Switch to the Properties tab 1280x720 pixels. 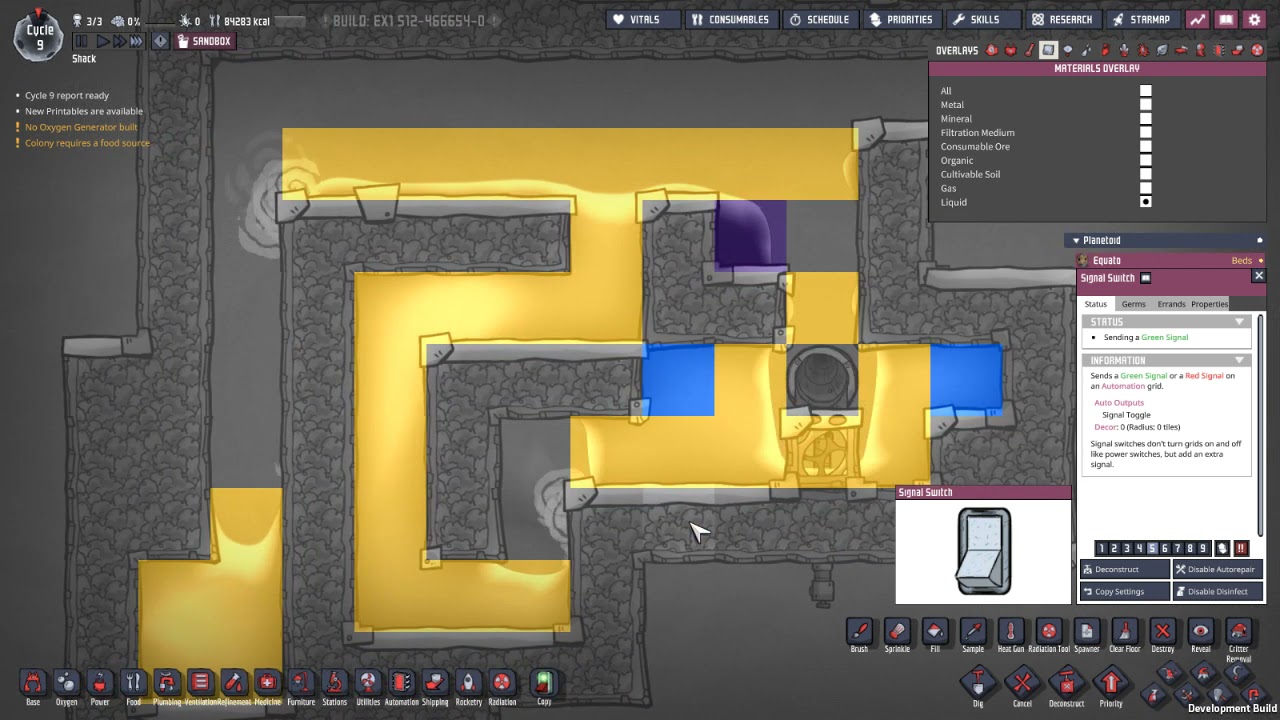[x=1209, y=304]
